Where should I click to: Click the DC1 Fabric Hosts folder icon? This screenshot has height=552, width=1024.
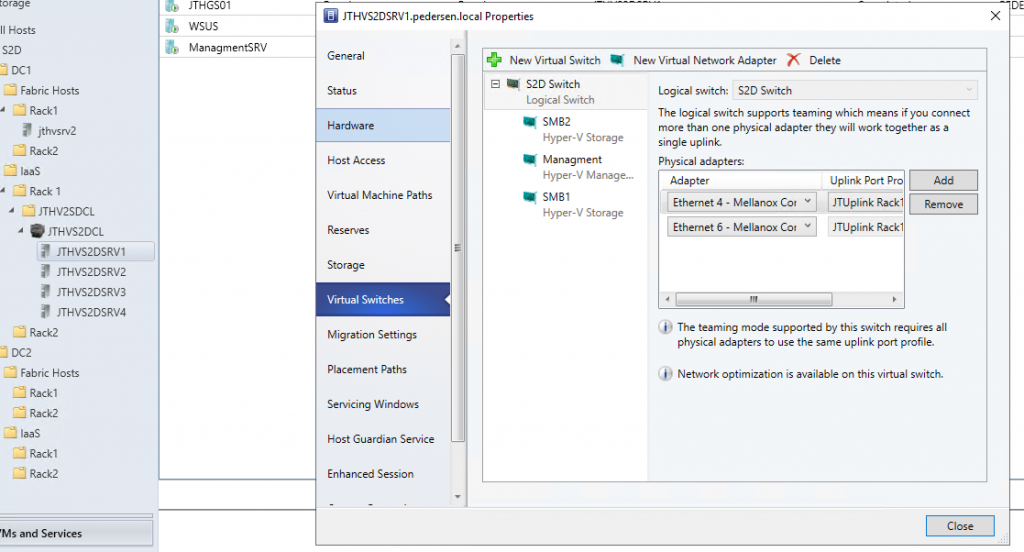[10, 90]
